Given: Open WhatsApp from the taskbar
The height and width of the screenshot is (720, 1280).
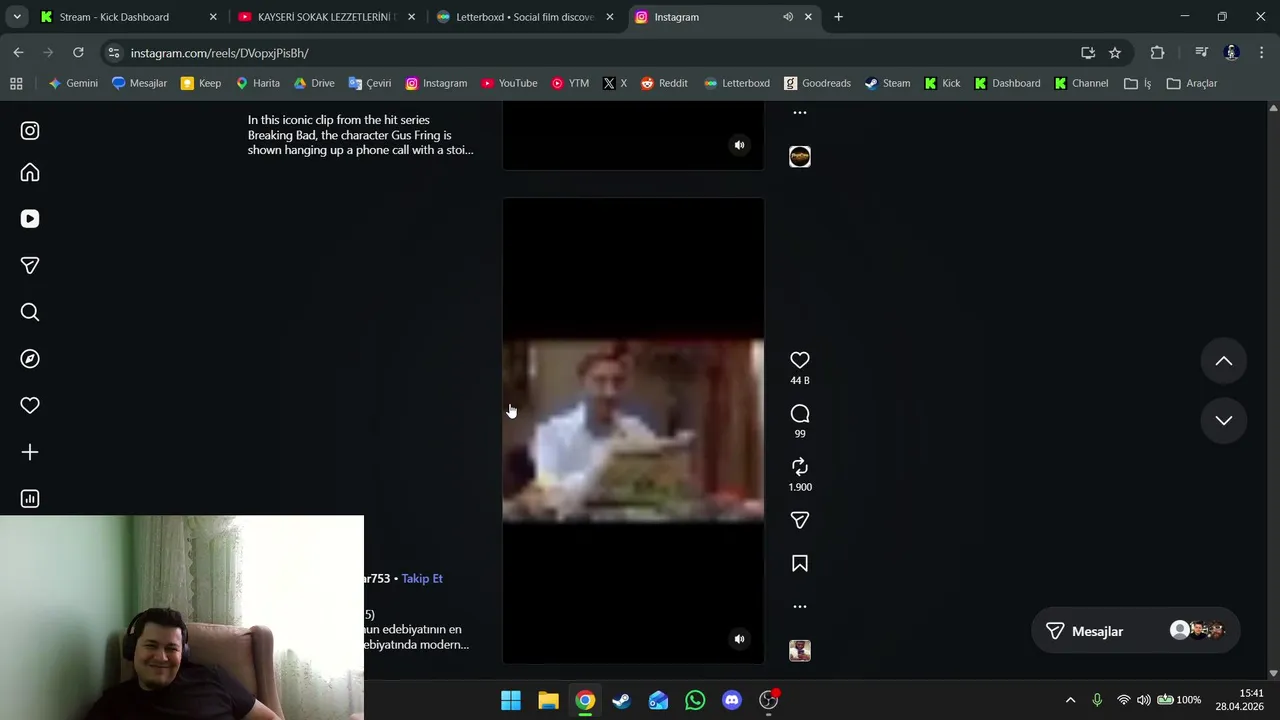Looking at the screenshot, I should [x=695, y=700].
